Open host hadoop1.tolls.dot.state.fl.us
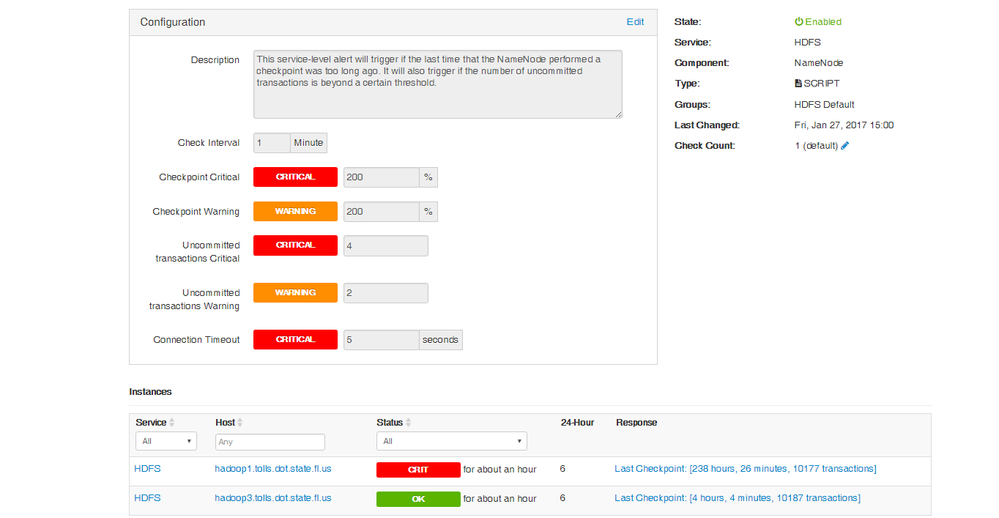The image size is (999, 518). coord(273,468)
